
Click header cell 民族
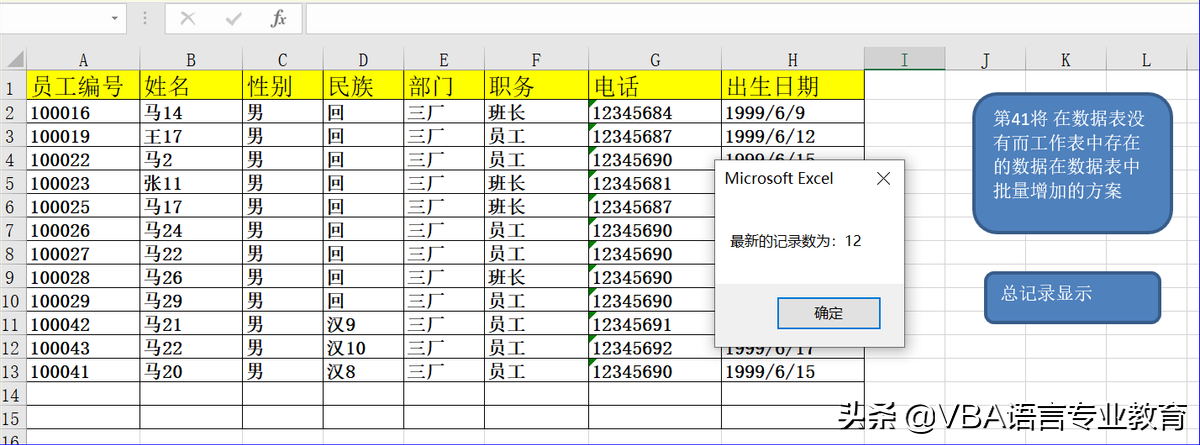363,86
